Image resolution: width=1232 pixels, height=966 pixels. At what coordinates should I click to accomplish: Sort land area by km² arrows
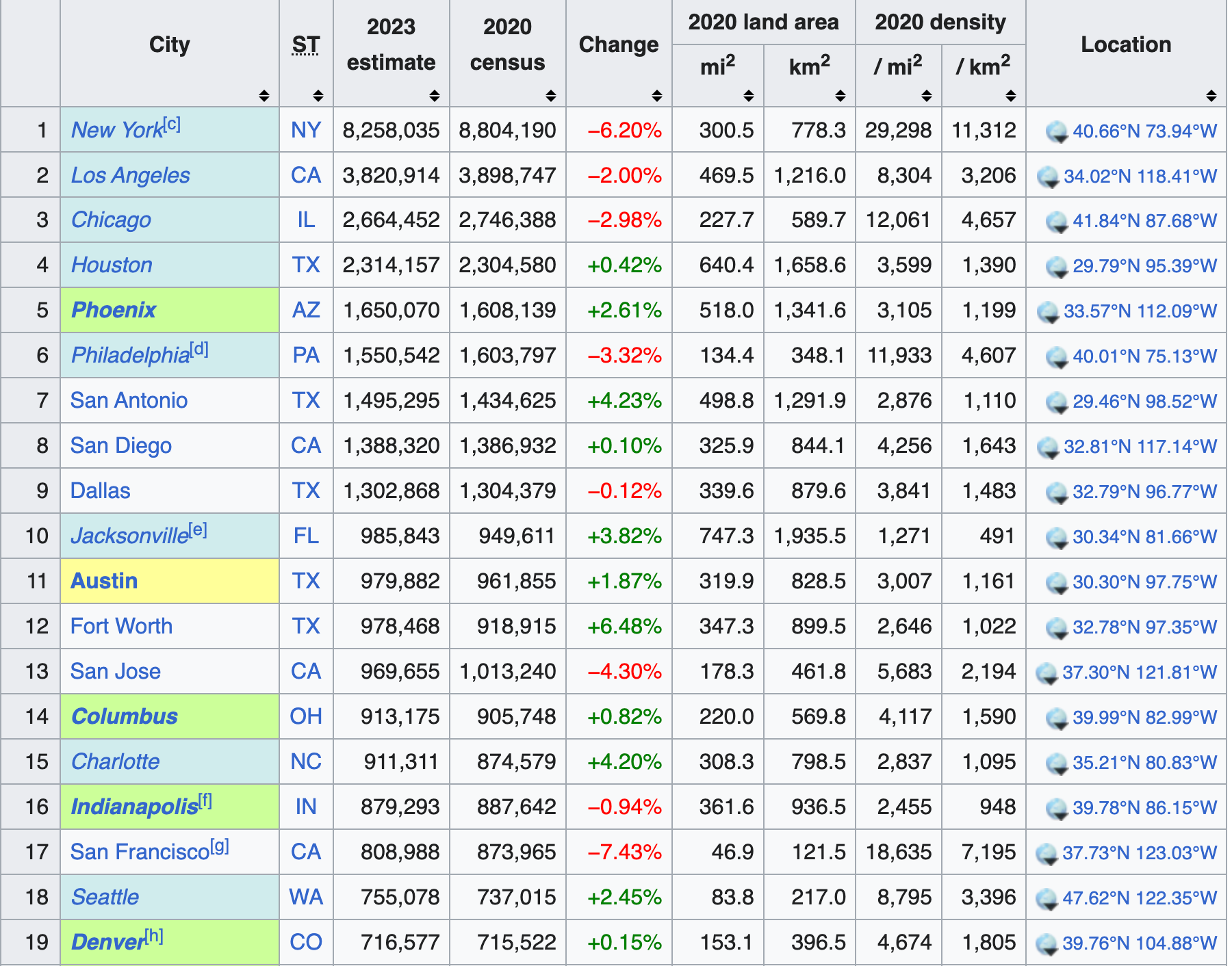click(840, 96)
